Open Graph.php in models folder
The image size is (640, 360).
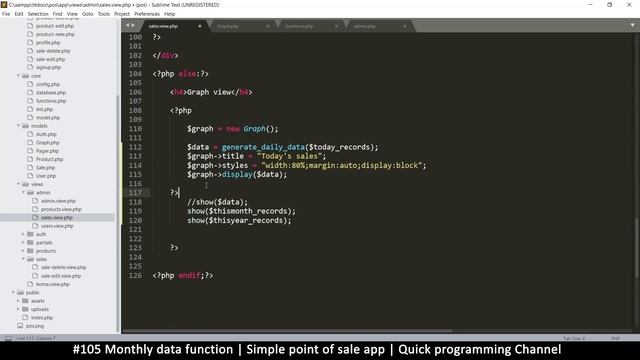47,142
